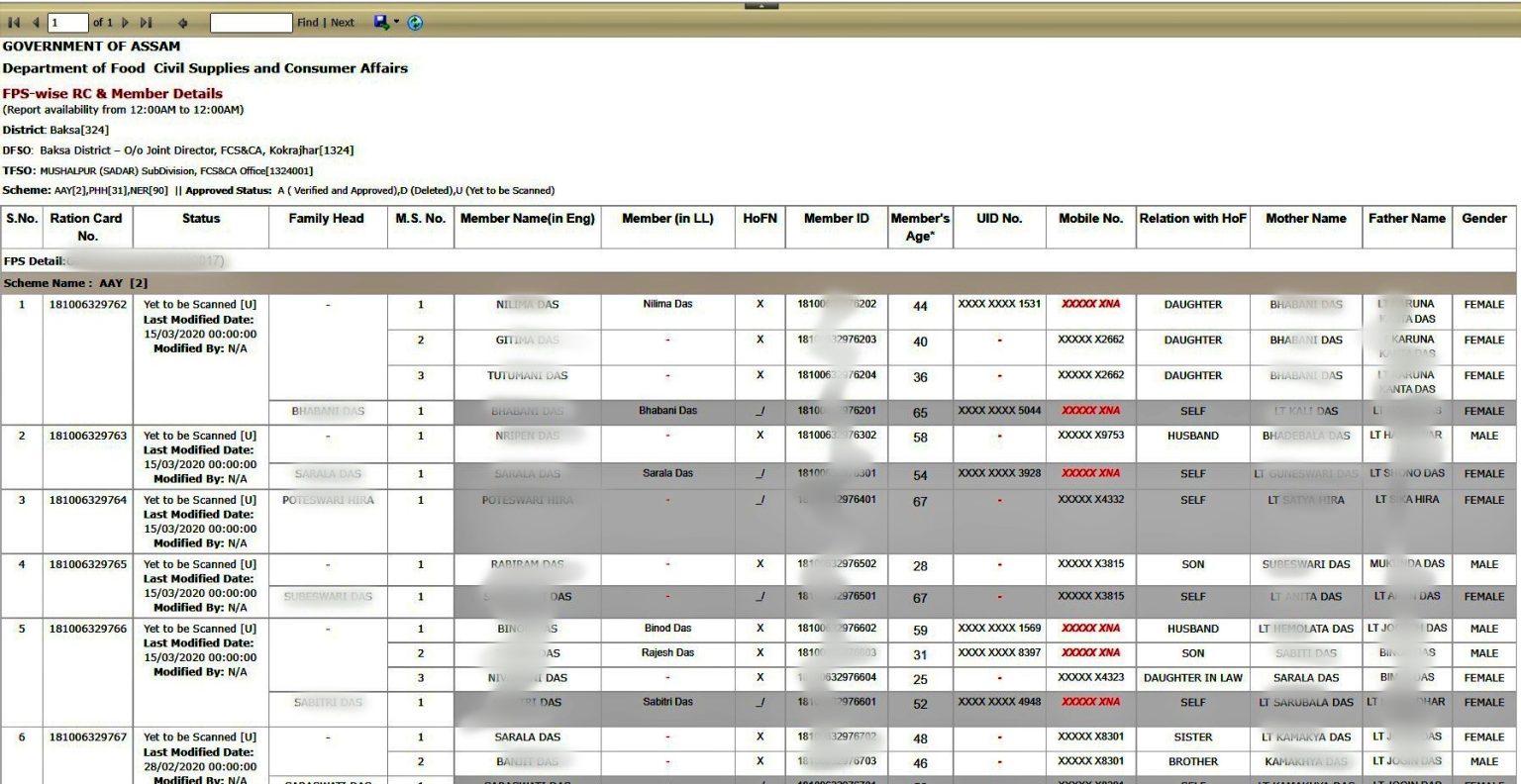Click the vertical scrollbar on the right
The width and height of the screenshot is (1521, 784).
[1515, 396]
